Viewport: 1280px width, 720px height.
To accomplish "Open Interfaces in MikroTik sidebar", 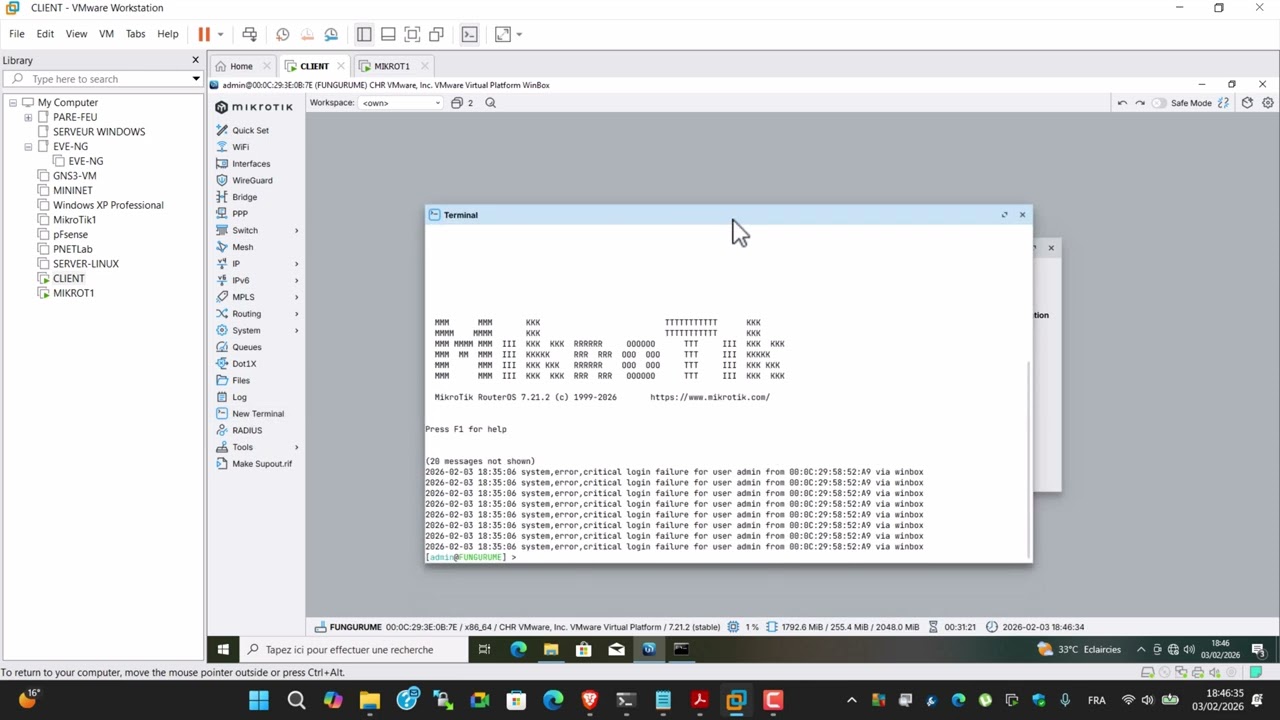I will click(x=251, y=164).
